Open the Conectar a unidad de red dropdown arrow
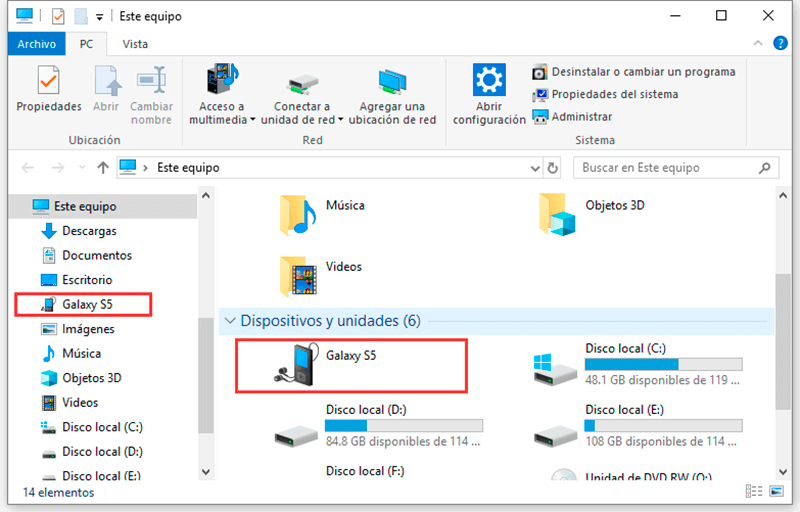The height and width of the screenshot is (512, 800). pyautogui.click(x=340, y=120)
